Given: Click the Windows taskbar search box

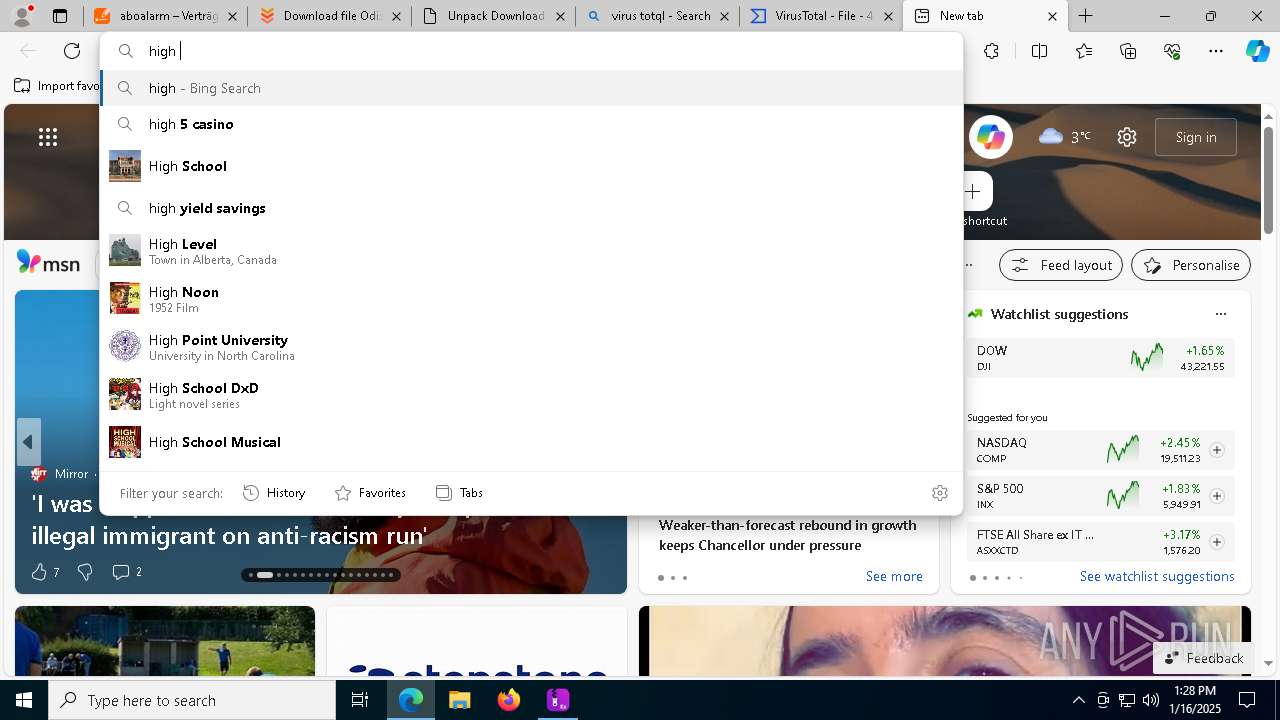Looking at the screenshot, I should 192,700.
